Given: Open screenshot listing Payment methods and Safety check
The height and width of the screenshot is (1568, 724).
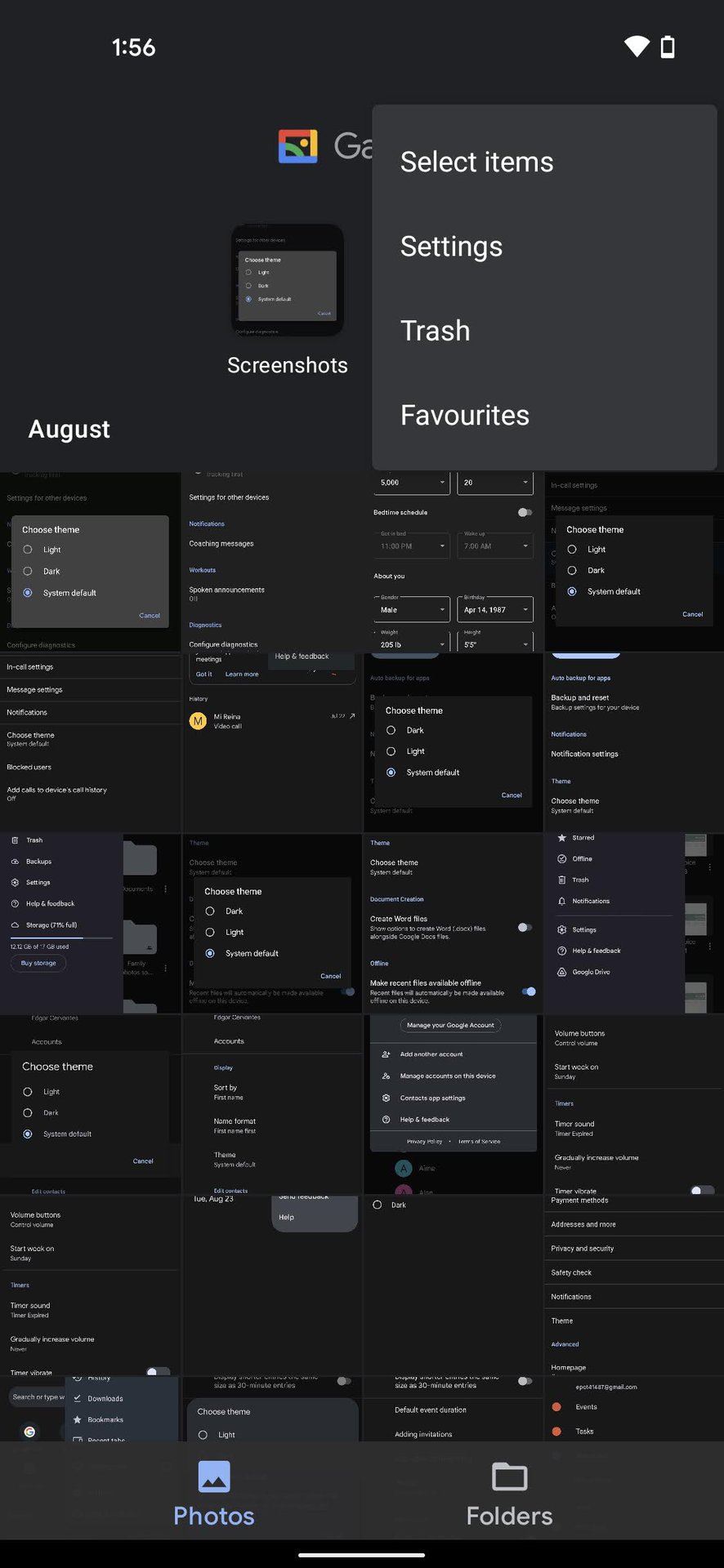Looking at the screenshot, I should [x=633, y=1285].
